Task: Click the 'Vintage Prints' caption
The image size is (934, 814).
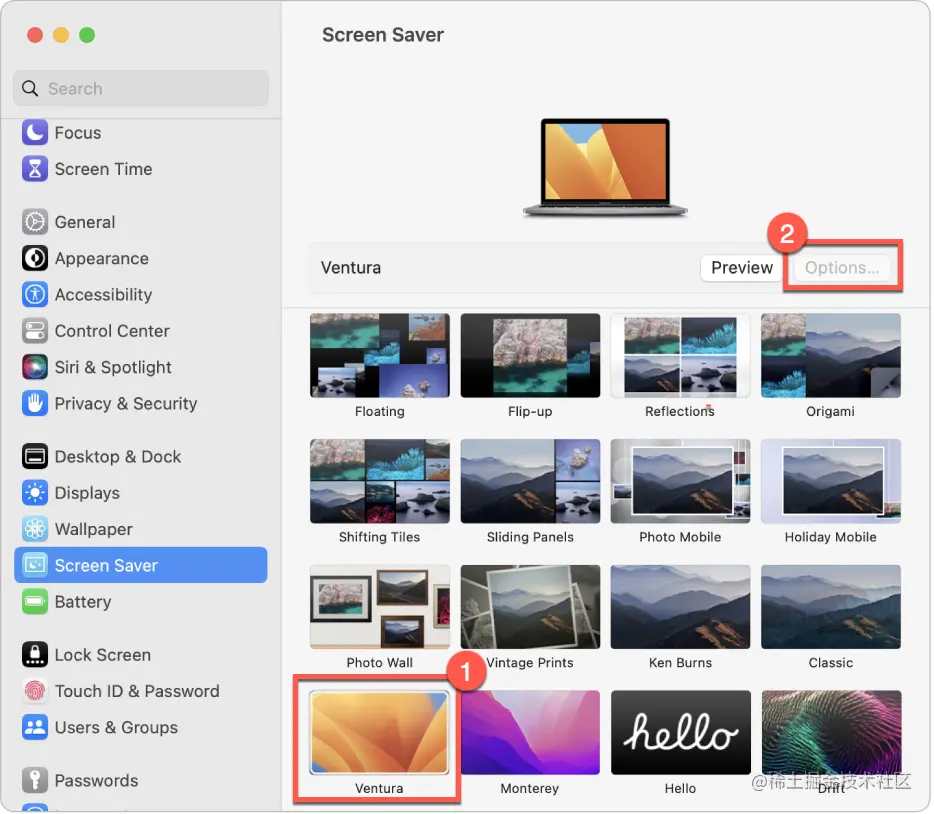Action: pos(530,663)
